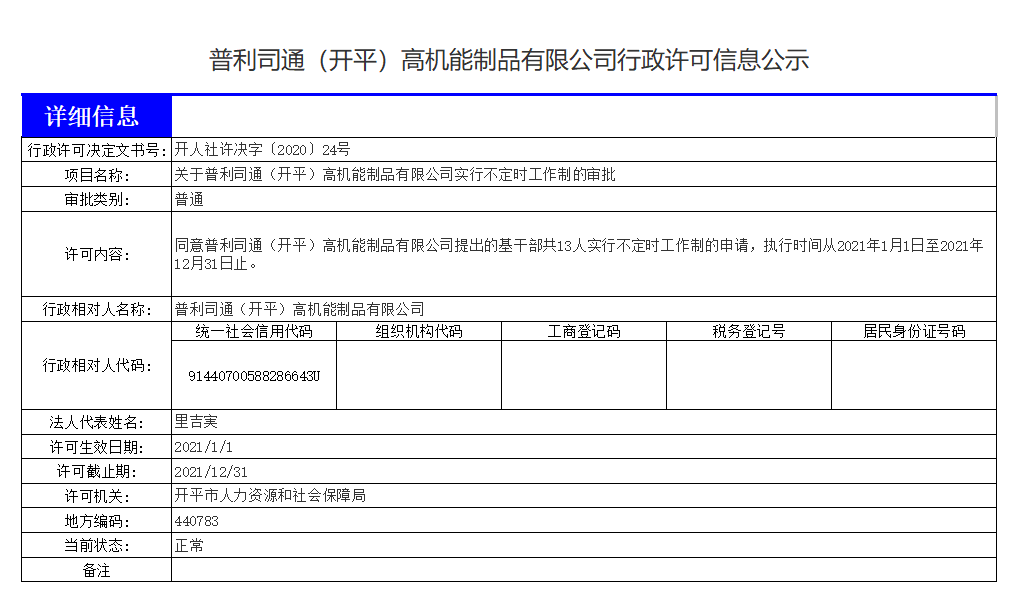The image size is (1020, 605).
Task: Click the 许可内容 description paragraph
Action: (578, 254)
